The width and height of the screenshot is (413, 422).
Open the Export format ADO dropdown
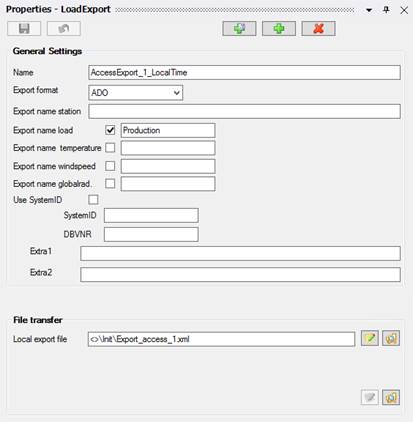pos(136,93)
